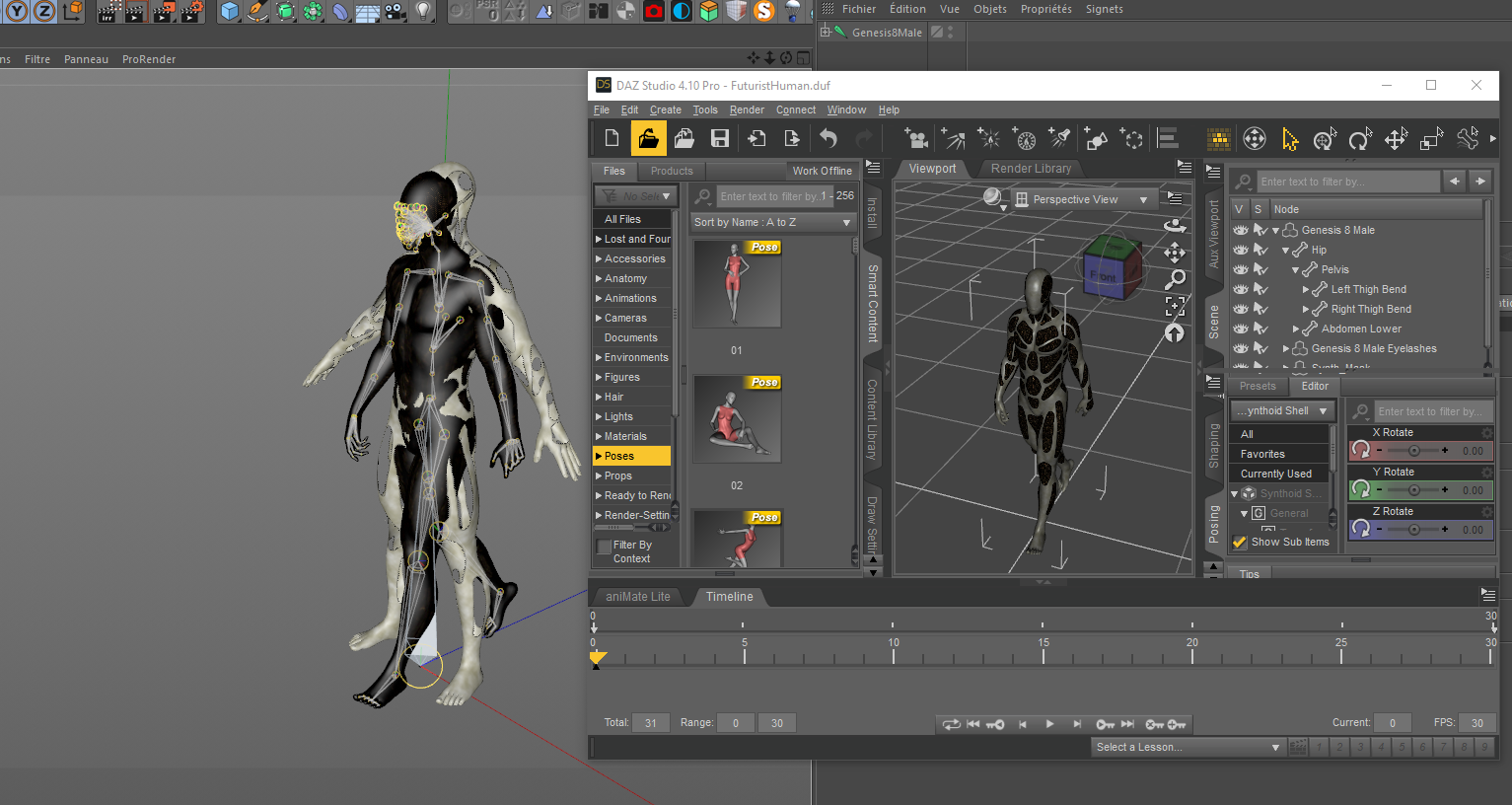Click the Save file toolbar icon

point(720,139)
